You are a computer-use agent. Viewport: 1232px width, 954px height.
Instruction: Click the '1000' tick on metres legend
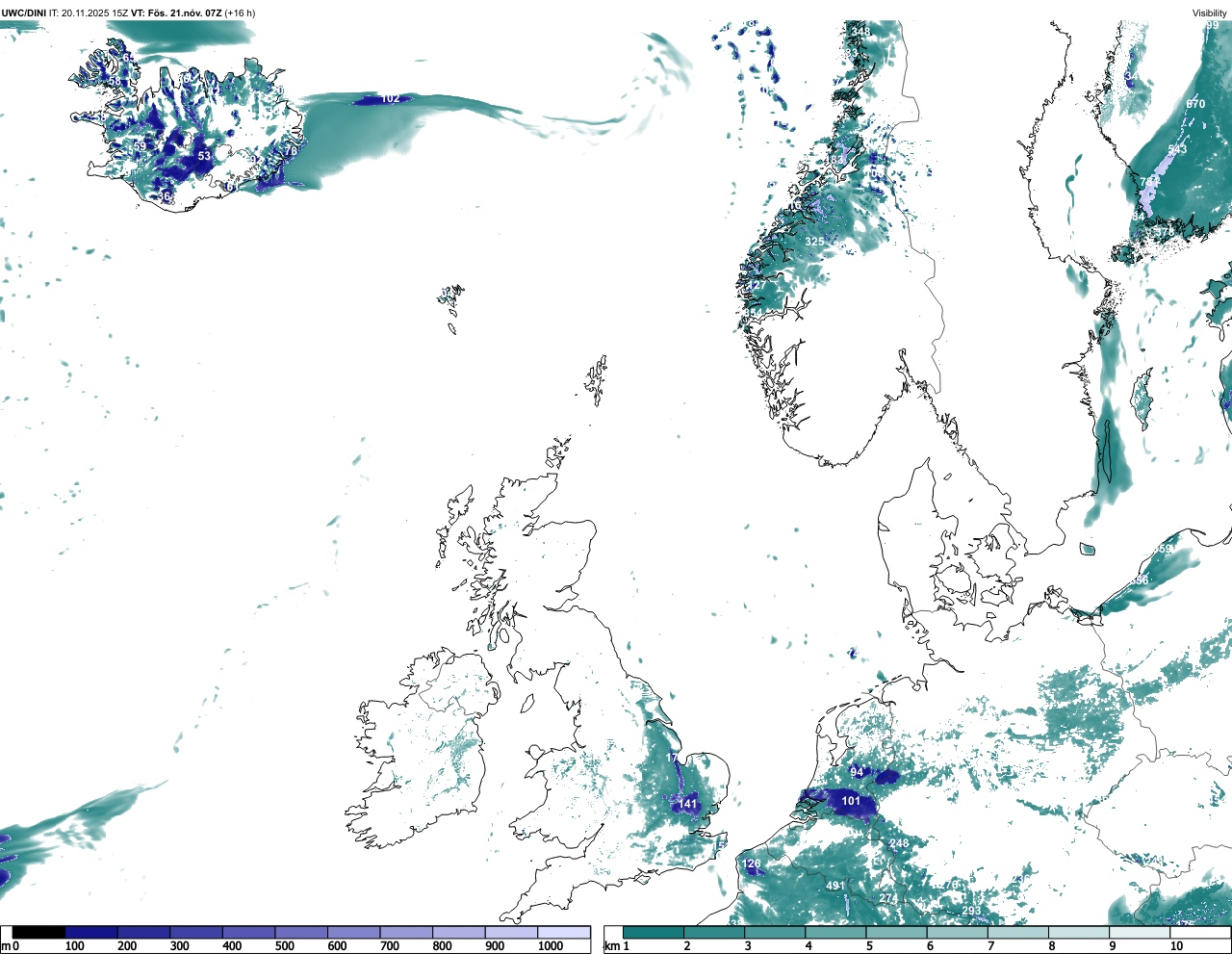click(x=551, y=946)
